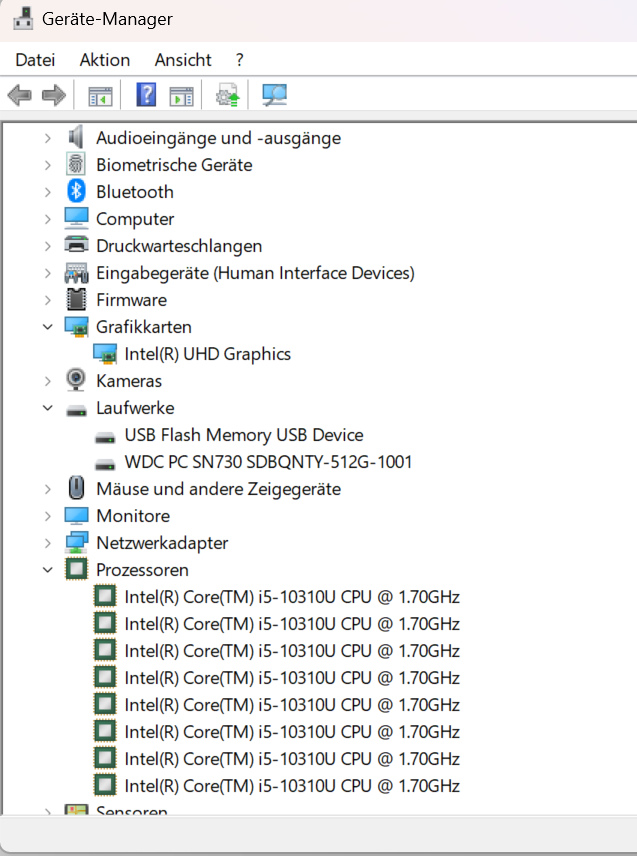Click the printer icon for Druckwarteschlangen
Screen dimensions: 637x856
(76, 245)
